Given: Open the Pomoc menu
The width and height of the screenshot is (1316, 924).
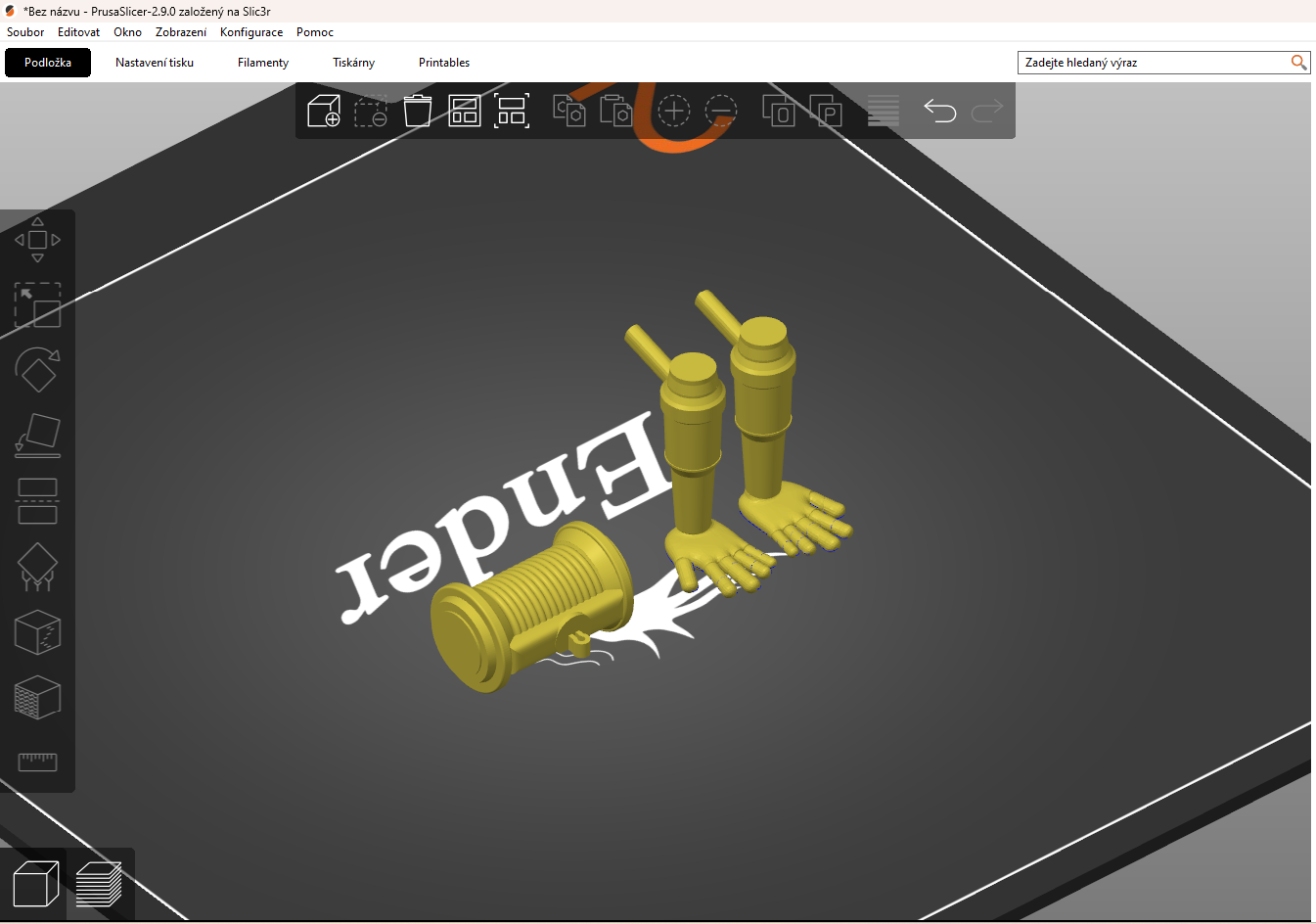Looking at the screenshot, I should 315,32.
